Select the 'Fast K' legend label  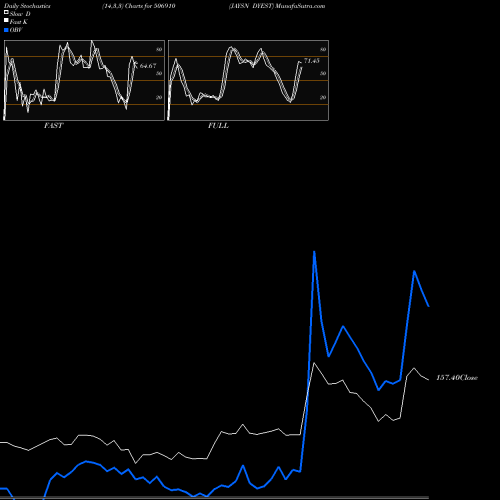(x=19, y=22)
